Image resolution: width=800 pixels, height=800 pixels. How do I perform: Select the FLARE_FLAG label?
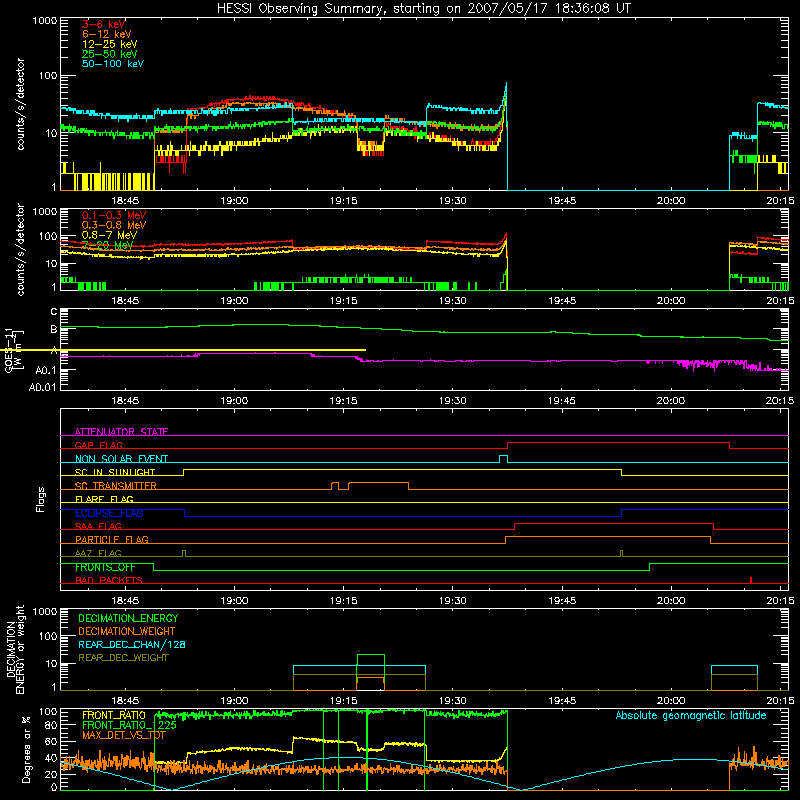[x=104, y=499]
